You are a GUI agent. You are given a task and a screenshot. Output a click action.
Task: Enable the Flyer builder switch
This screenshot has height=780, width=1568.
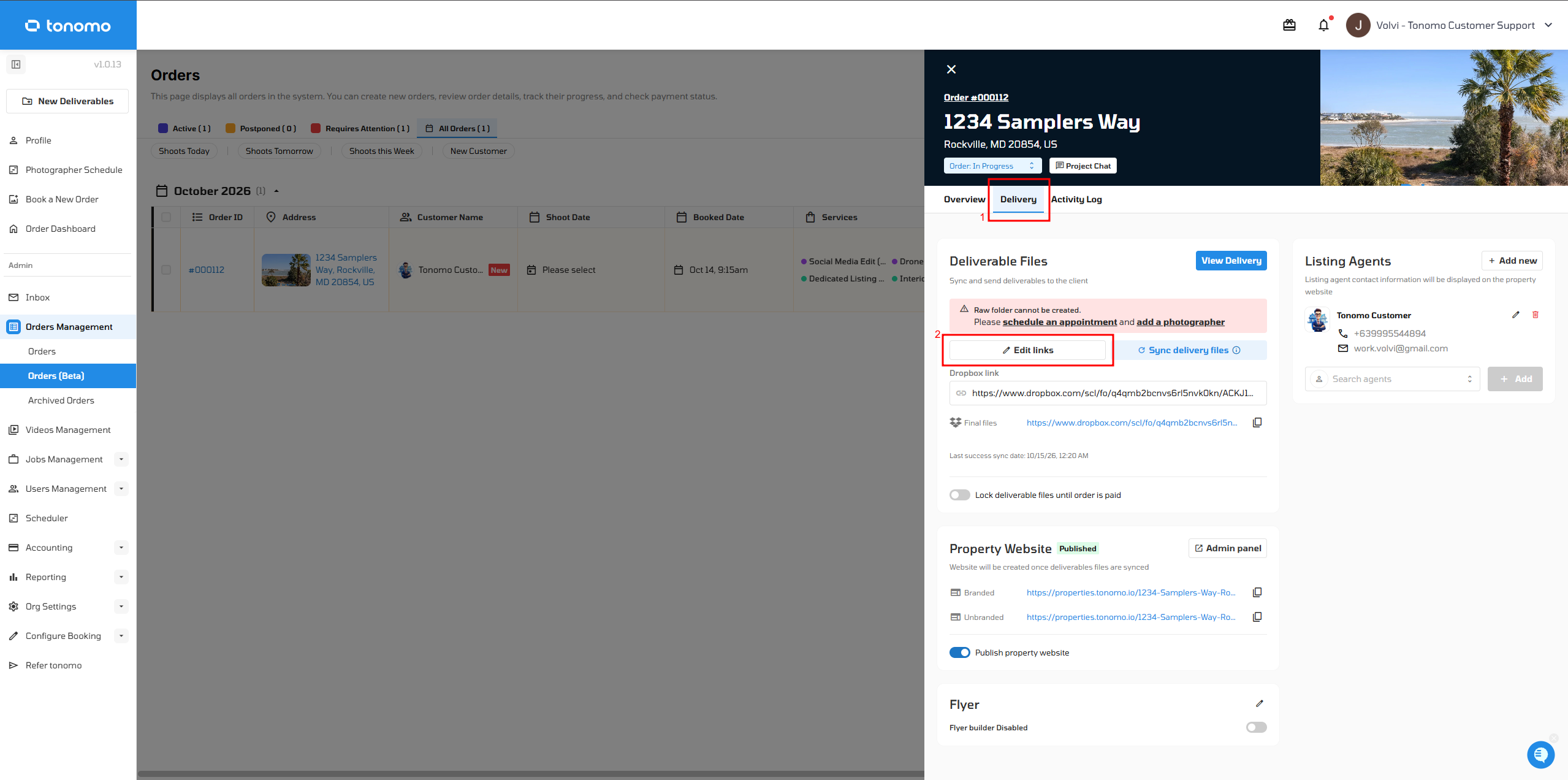[x=1257, y=727]
